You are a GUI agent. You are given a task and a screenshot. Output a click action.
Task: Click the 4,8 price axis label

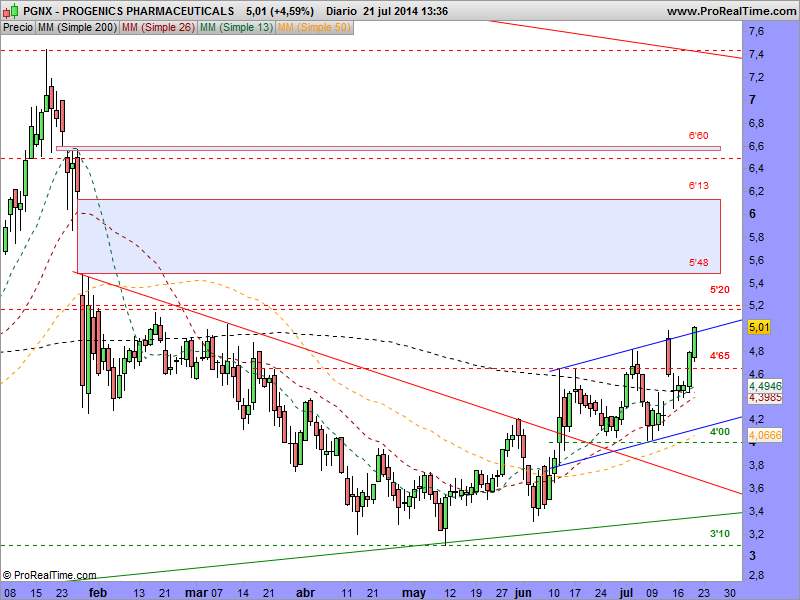click(757, 352)
